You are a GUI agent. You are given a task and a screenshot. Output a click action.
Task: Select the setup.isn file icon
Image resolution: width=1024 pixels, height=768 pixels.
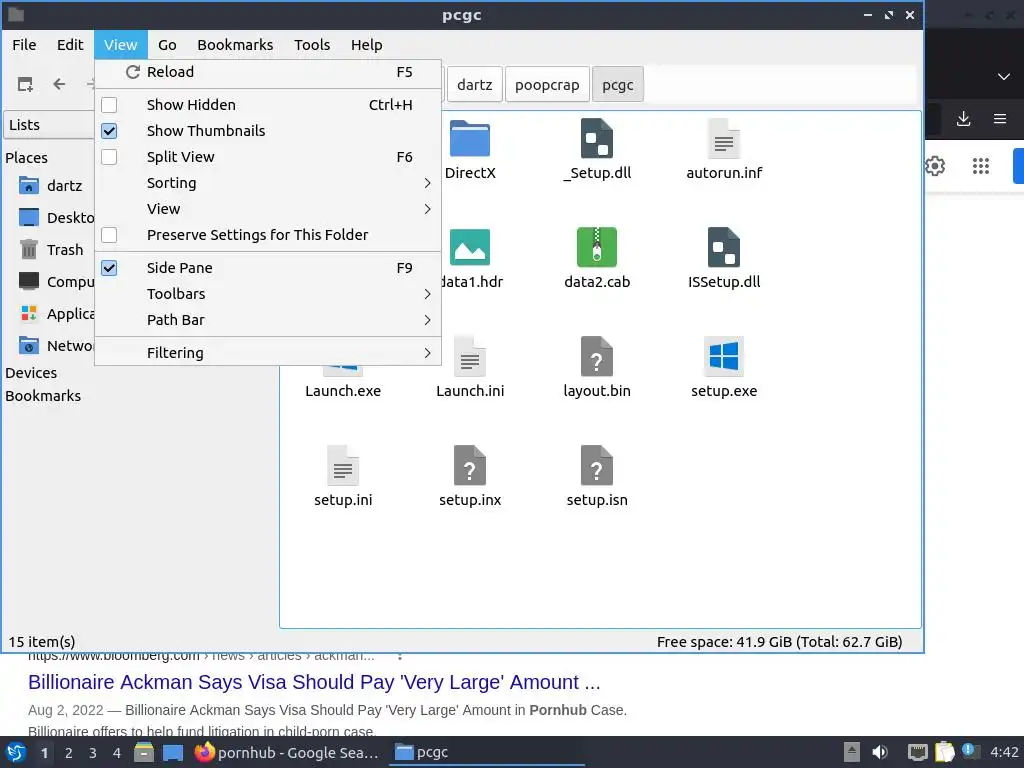pos(596,466)
